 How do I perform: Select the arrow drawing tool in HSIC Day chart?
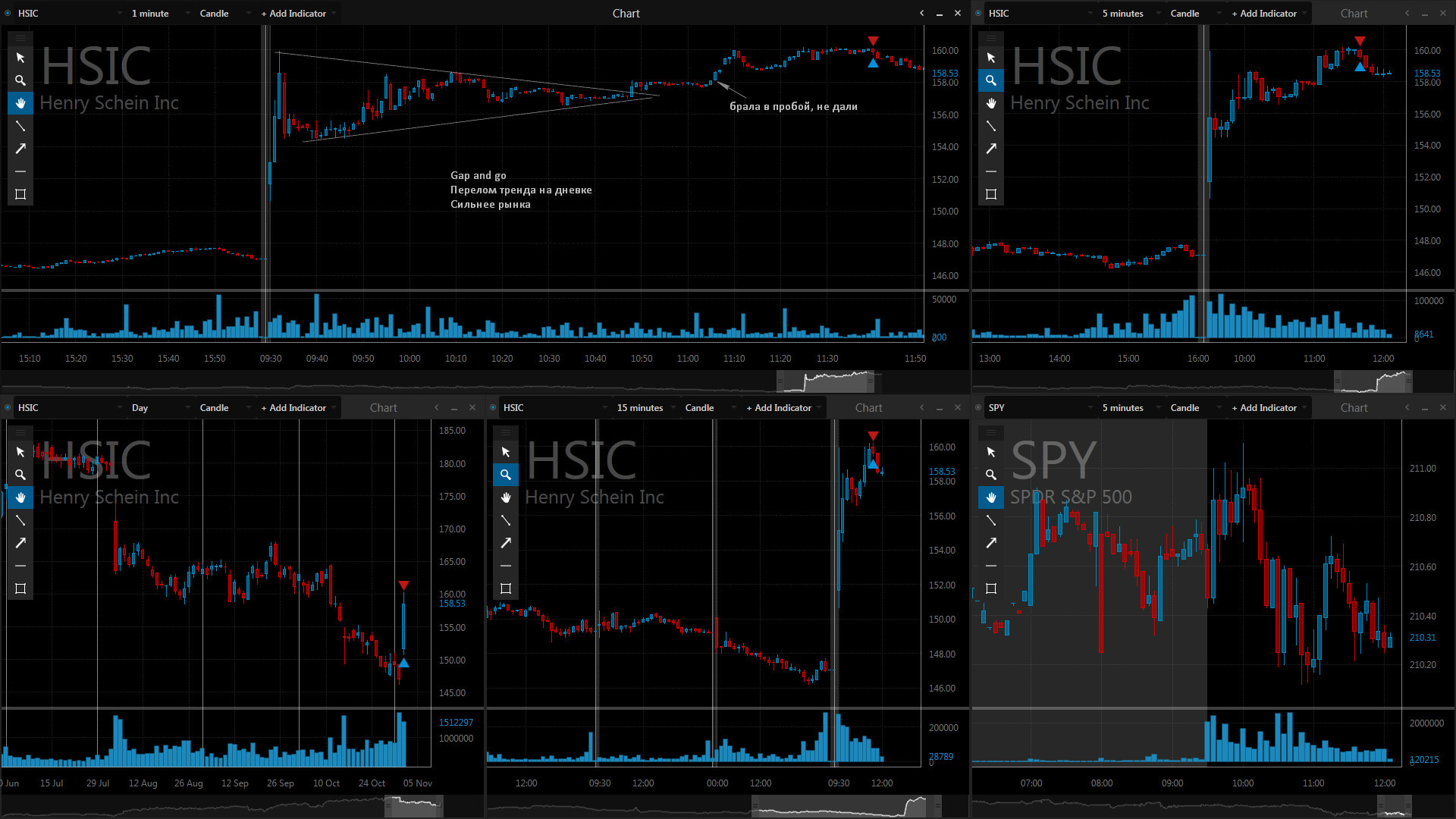coord(20,543)
